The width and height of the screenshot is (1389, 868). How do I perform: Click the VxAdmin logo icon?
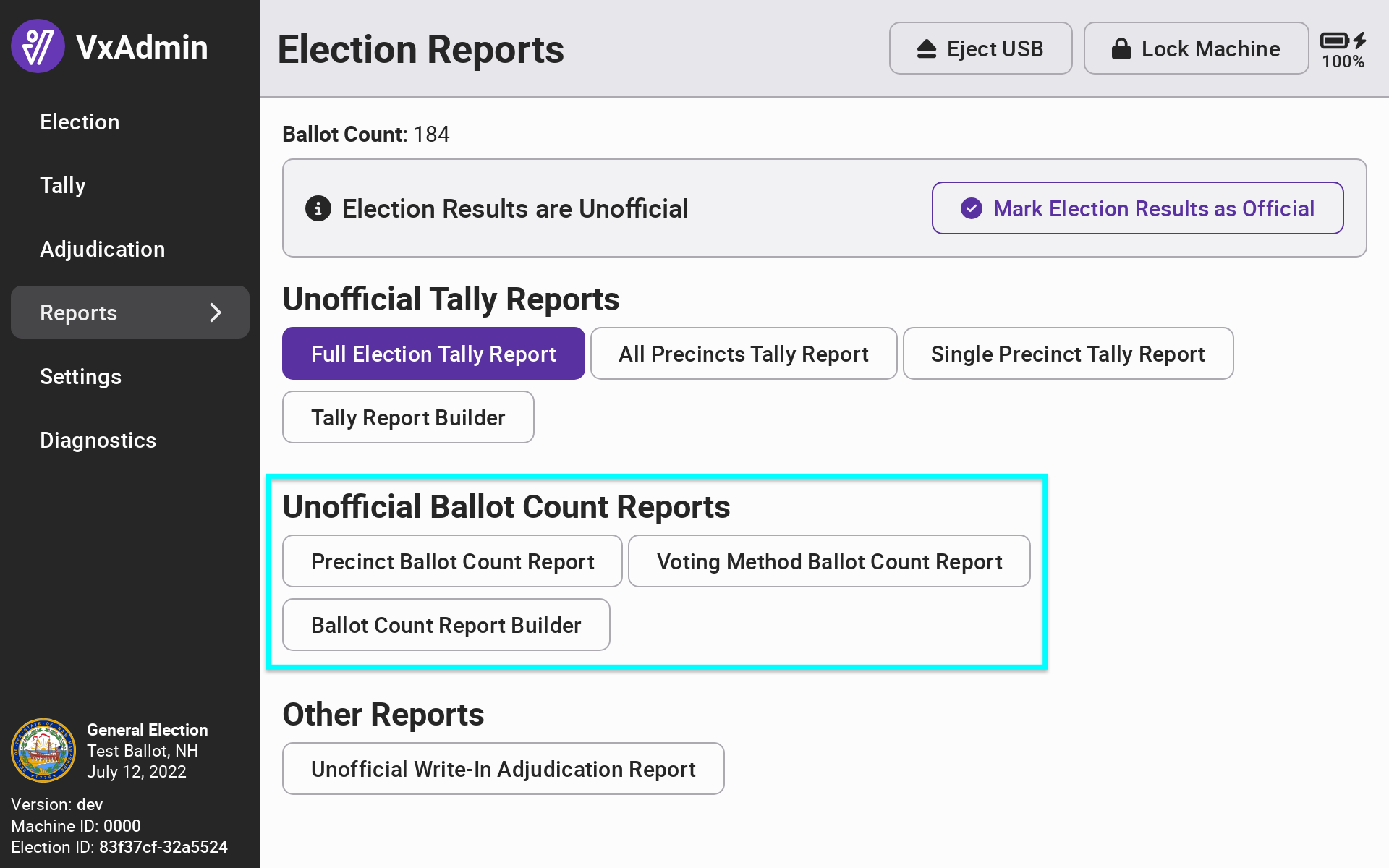[38, 46]
